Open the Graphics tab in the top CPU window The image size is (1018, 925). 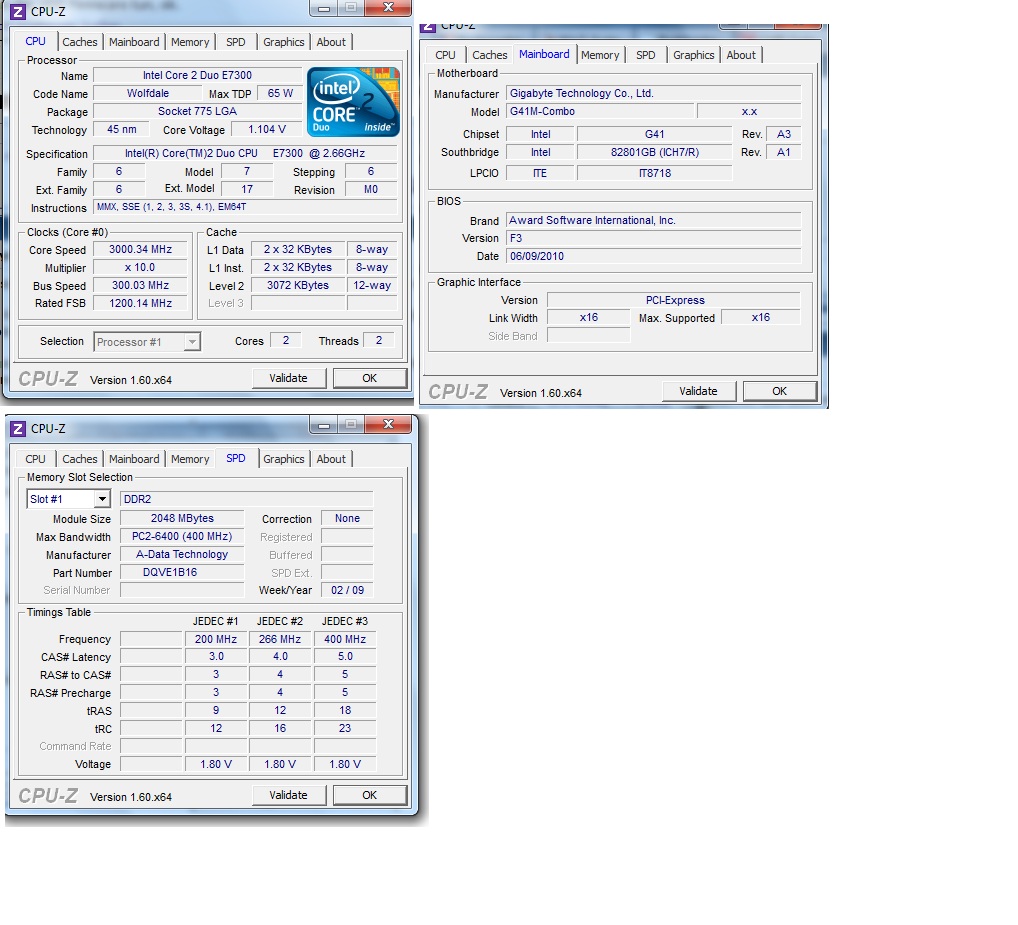pos(283,42)
